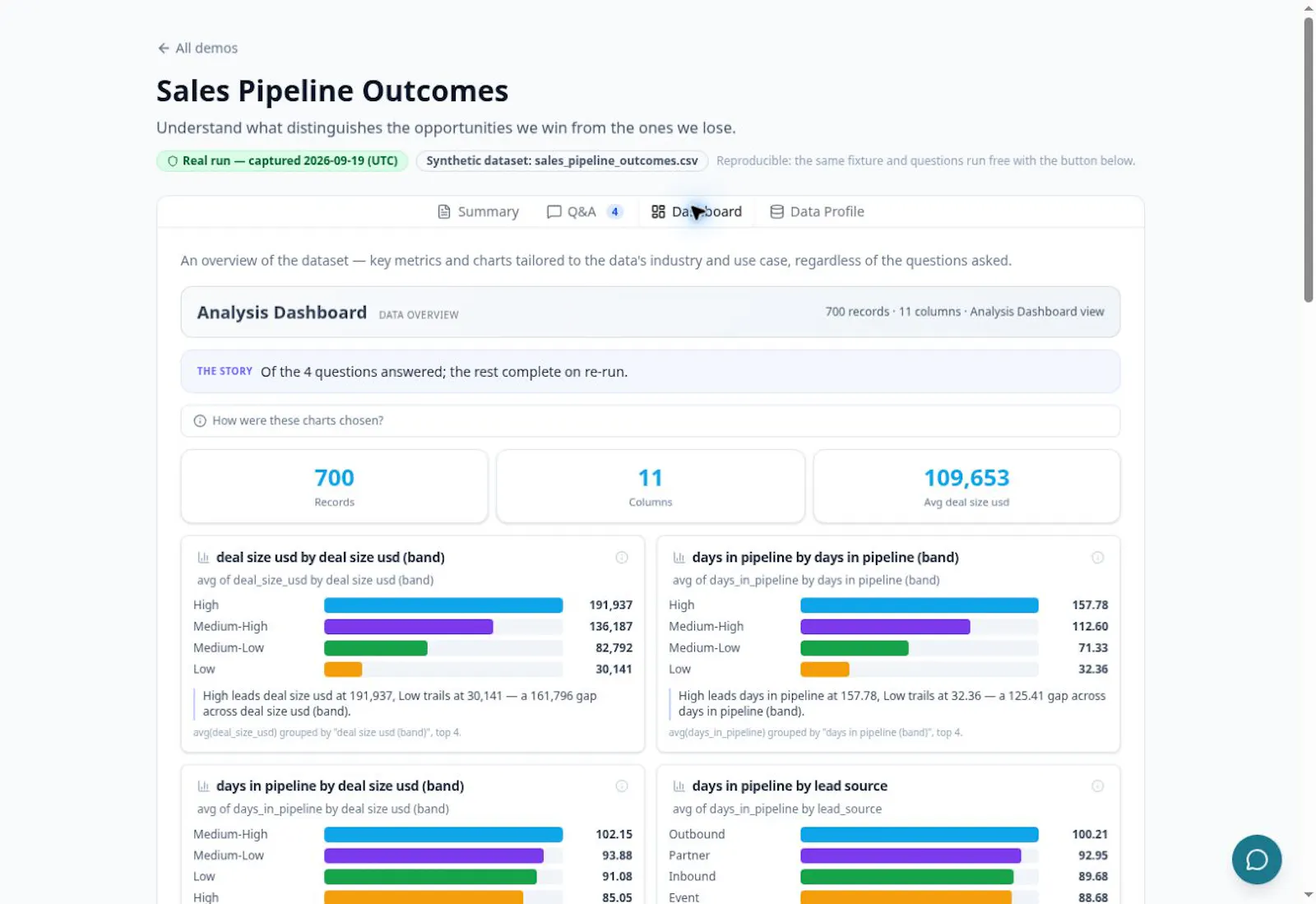This screenshot has width=1316, height=904.
Task: Click the scrollbar down arrow
Action: pyautogui.click(x=1309, y=895)
